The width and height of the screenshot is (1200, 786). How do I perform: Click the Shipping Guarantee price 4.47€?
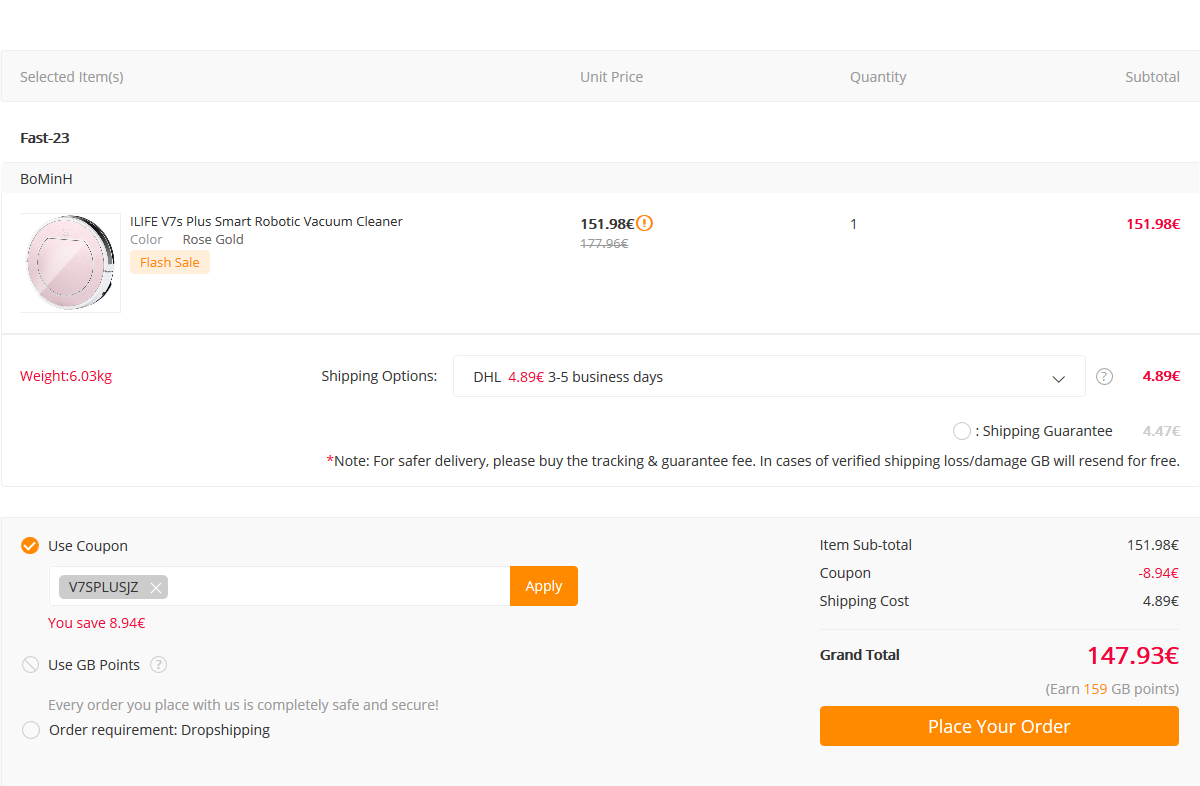click(x=1161, y=431)
